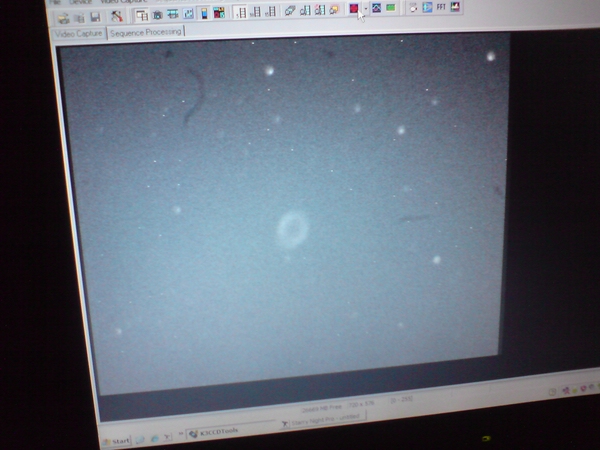
Task: Click the green rectangle toolbar icon
Action: 391,8
